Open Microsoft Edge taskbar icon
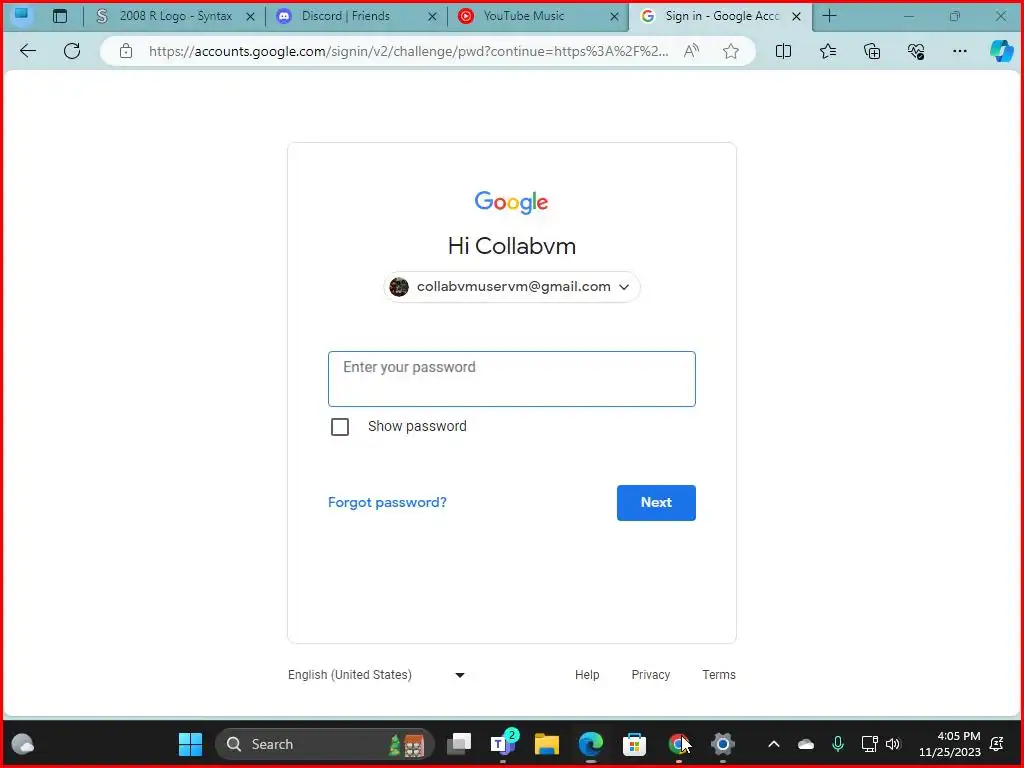This screenshot has height=768, width=1024. [590, 744]
